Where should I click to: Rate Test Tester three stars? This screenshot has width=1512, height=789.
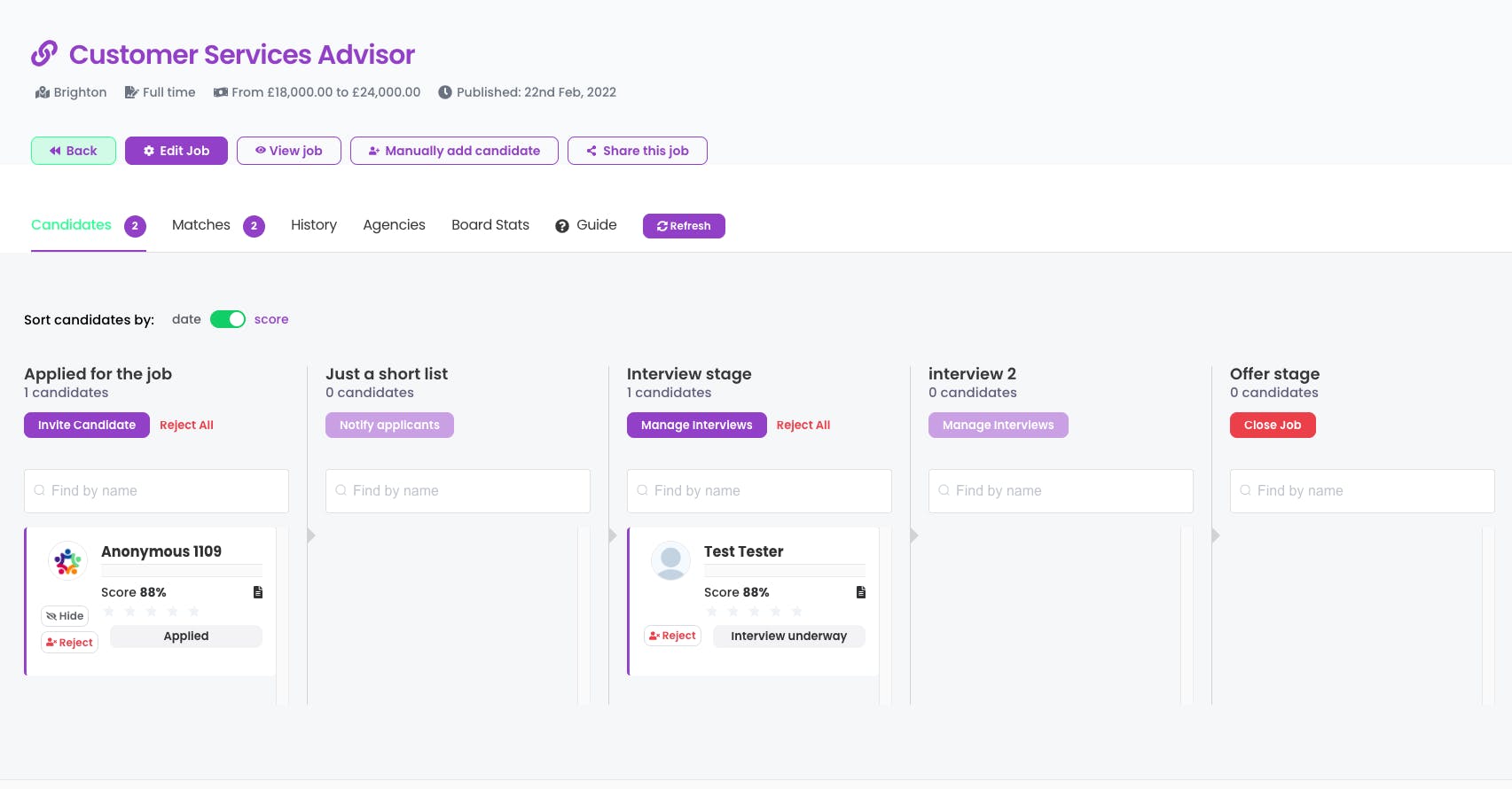[x=755, y=612]
